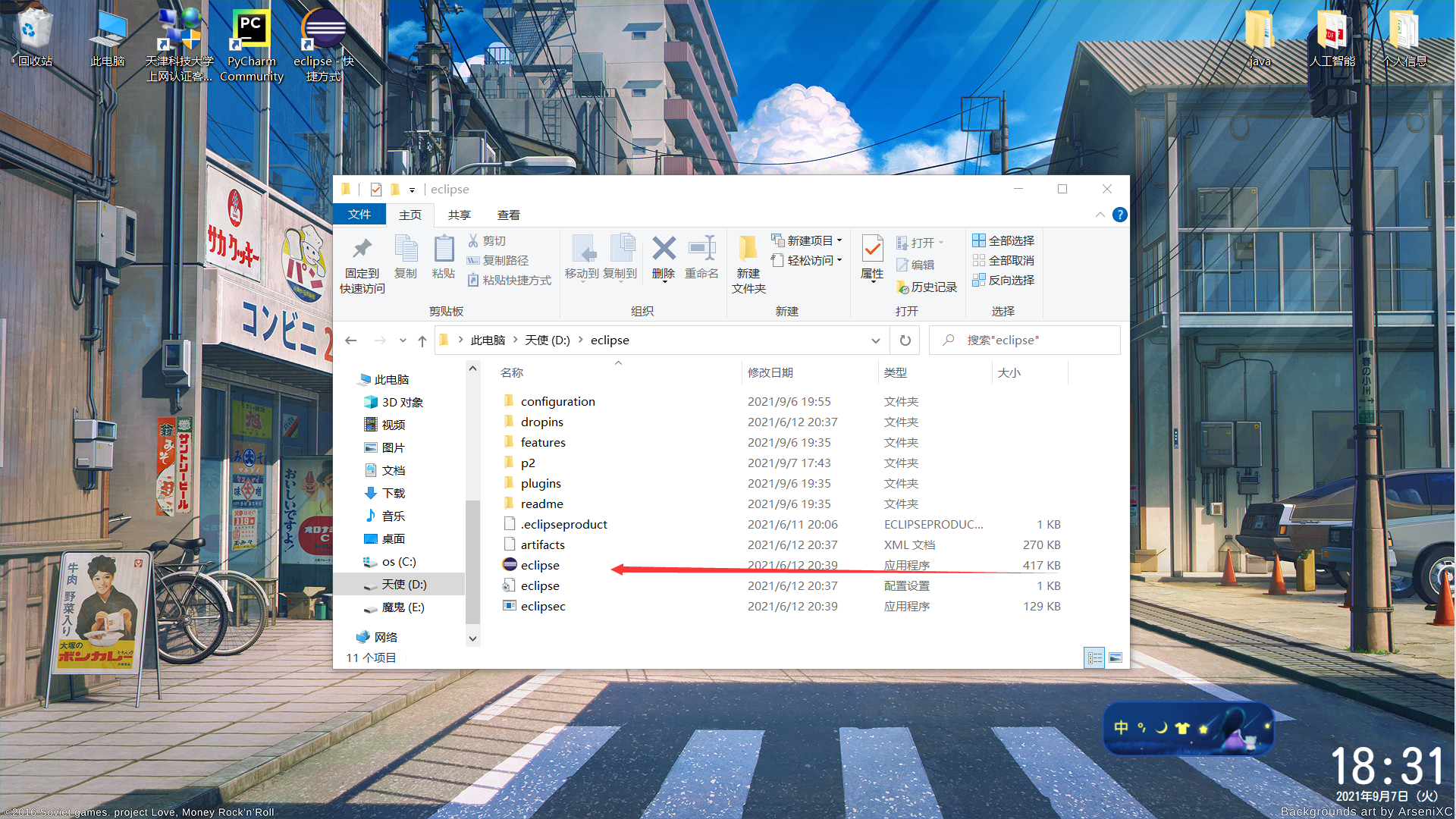Open the Open (打开) dropdown
Viewport: 1456px width, 819px height.
(920, 243)
